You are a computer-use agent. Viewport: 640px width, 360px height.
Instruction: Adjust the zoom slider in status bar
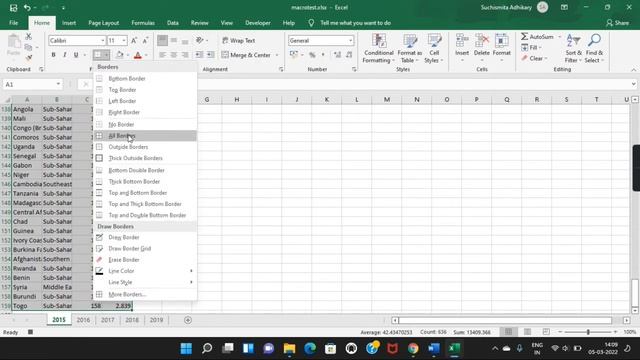pyautogui.click(x=588, y=332)
